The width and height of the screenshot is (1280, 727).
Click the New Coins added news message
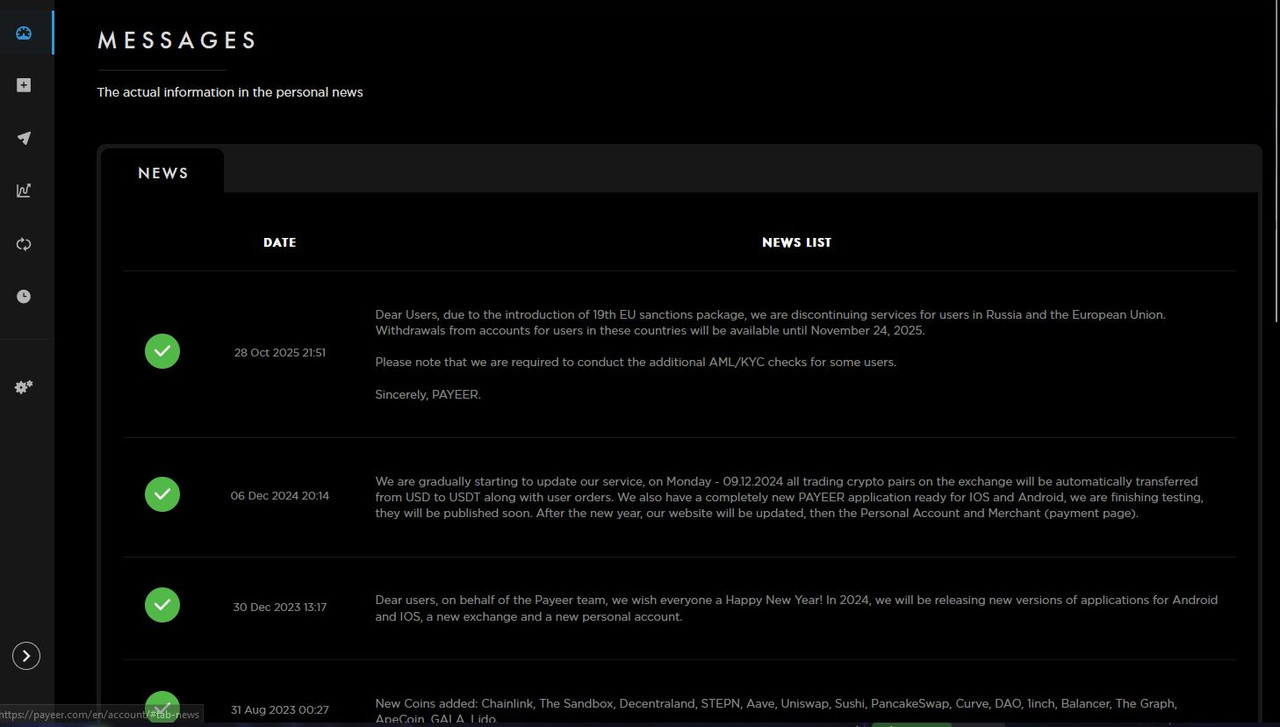[776, 711]
